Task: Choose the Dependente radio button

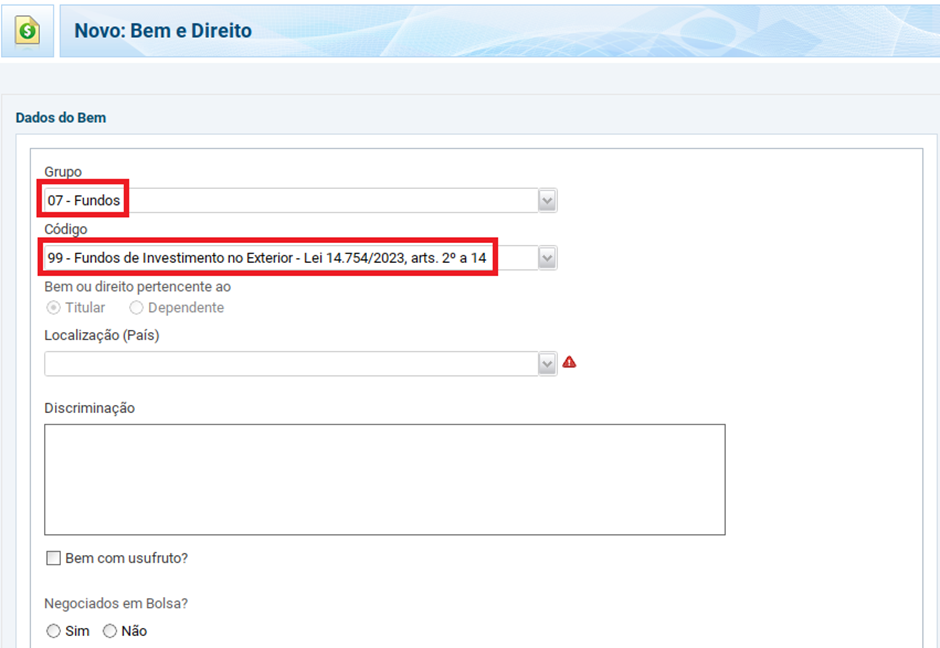Action: click(136, 308)
